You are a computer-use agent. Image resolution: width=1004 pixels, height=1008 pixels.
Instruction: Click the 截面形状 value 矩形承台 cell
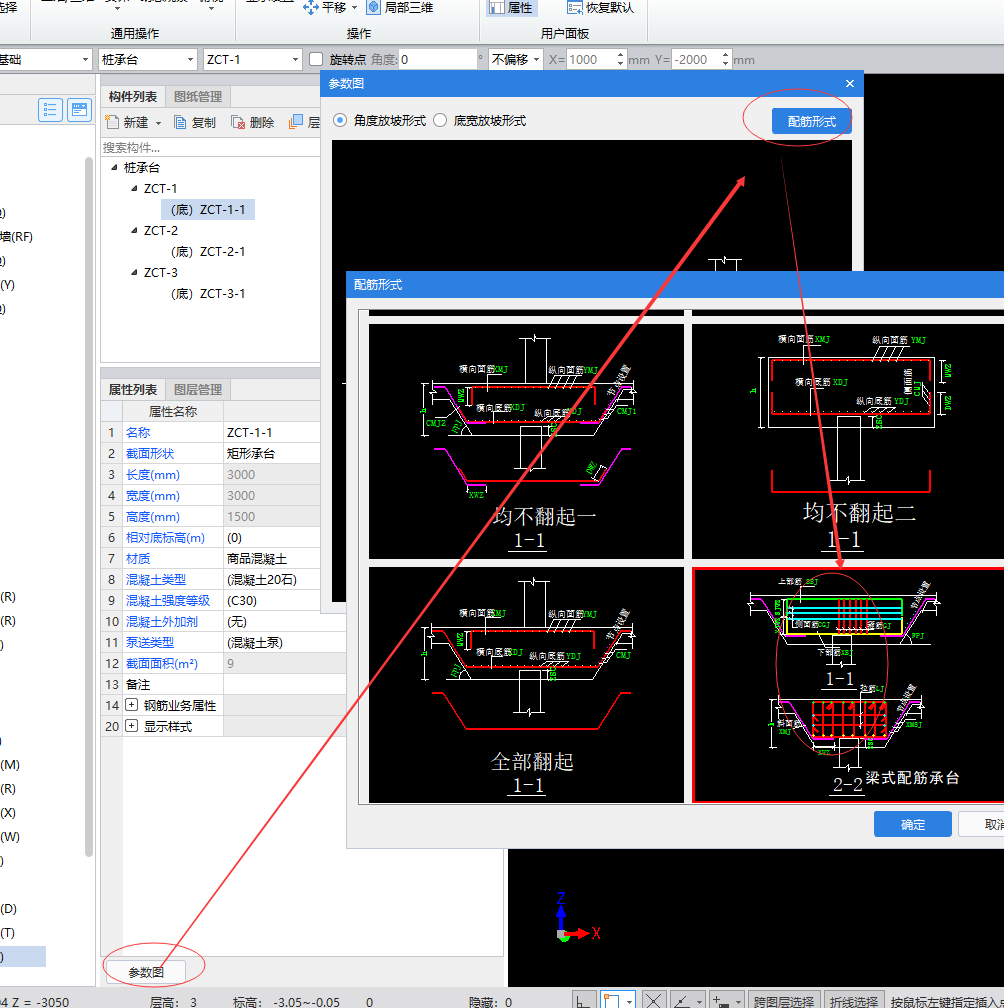click(x=271, y=453)
